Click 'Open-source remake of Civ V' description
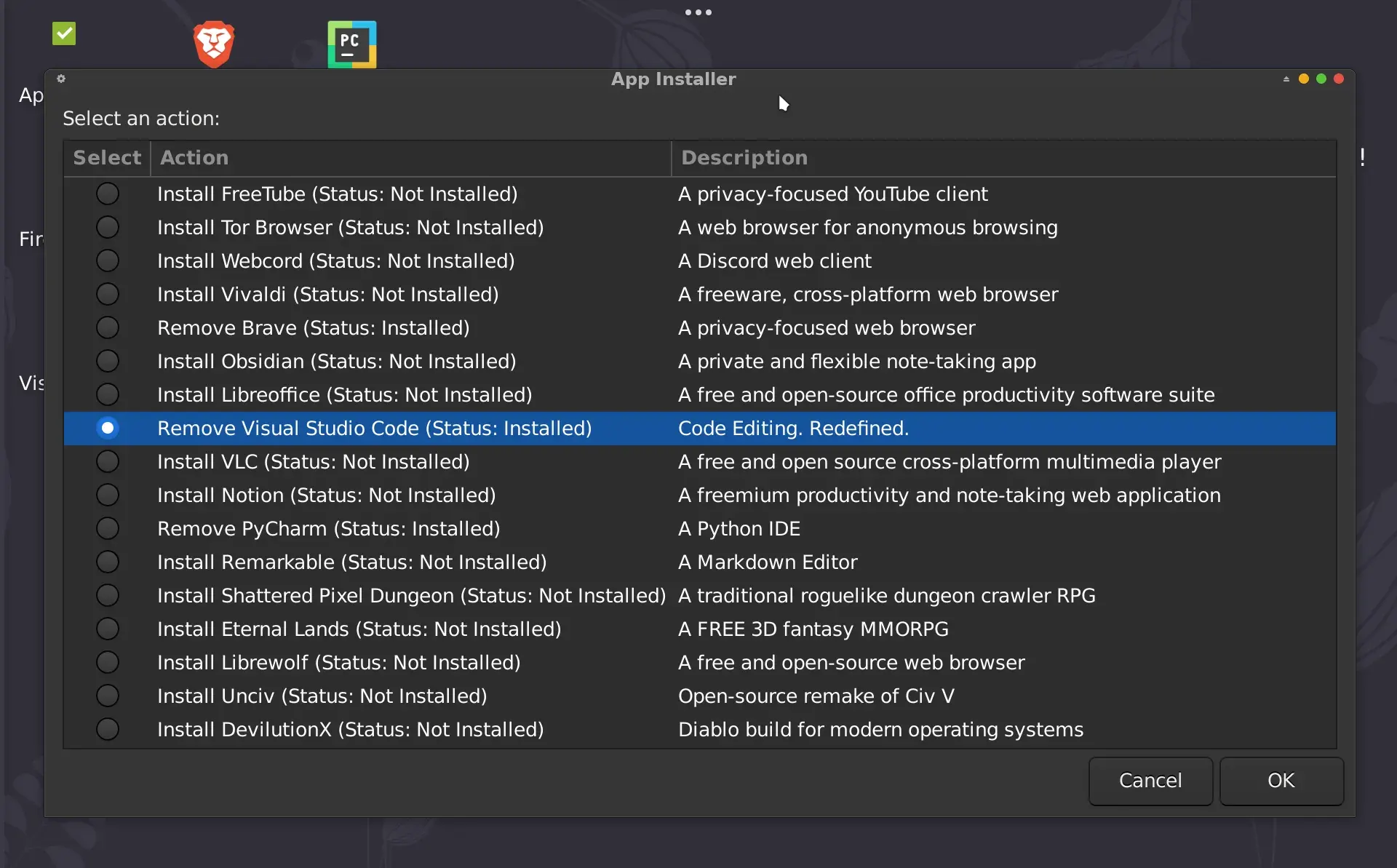This screenshot has height=868, width=1397. [x=816, y=696]
